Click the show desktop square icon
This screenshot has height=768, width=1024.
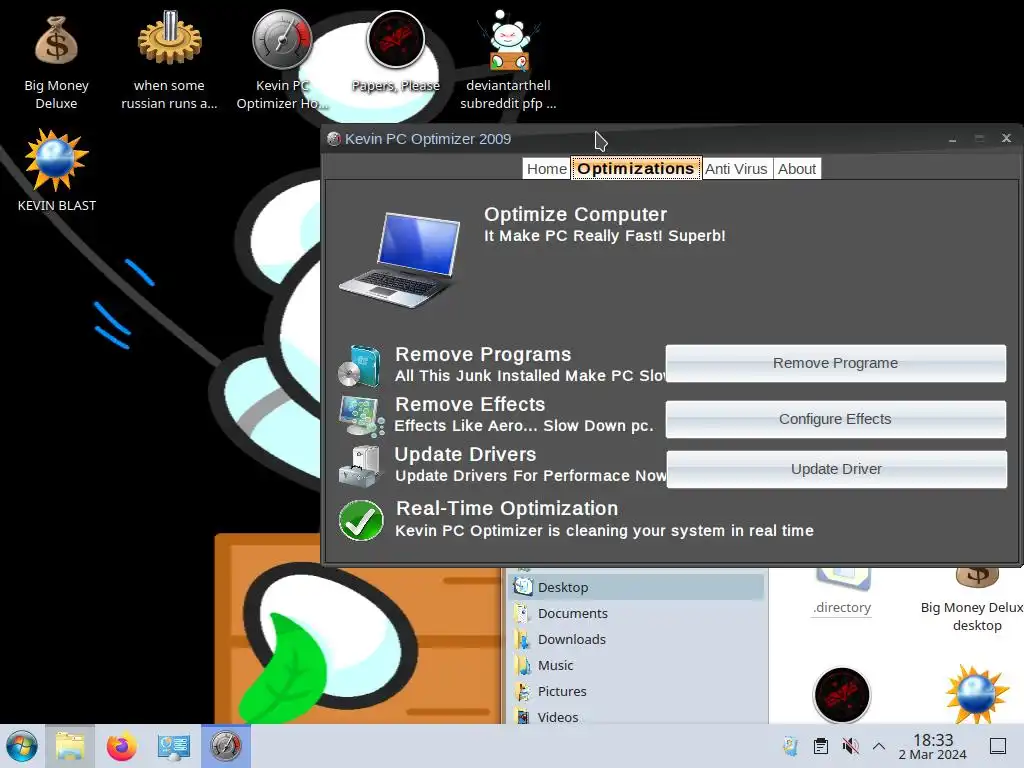click(998, 746)
